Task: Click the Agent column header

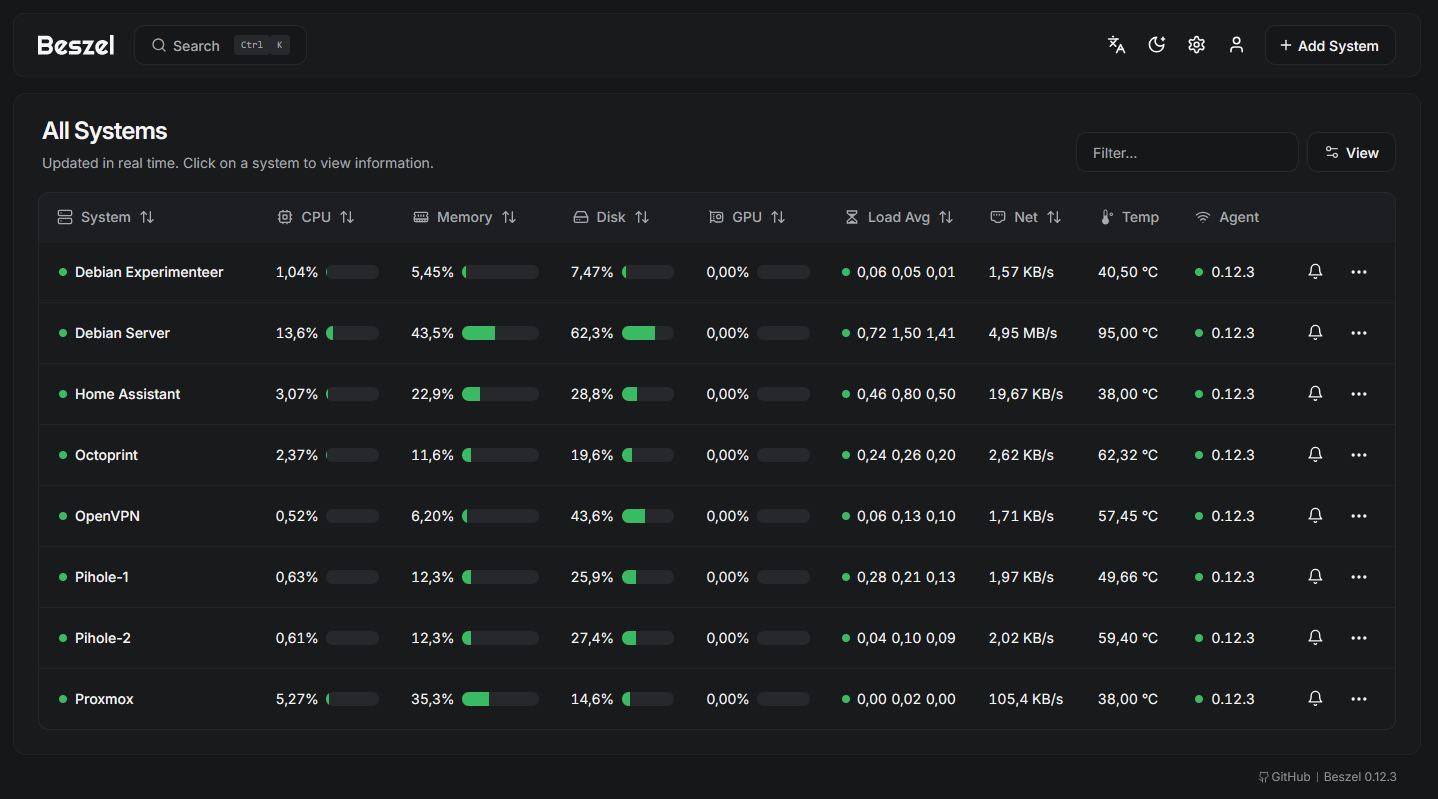Action: point(1228,217)
